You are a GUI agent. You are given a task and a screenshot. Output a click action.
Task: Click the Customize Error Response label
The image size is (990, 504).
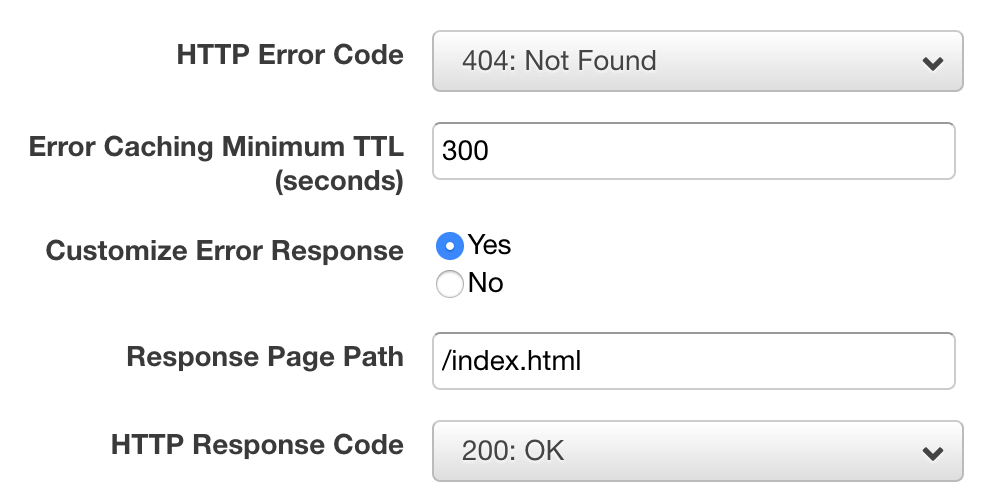[224, 251]
